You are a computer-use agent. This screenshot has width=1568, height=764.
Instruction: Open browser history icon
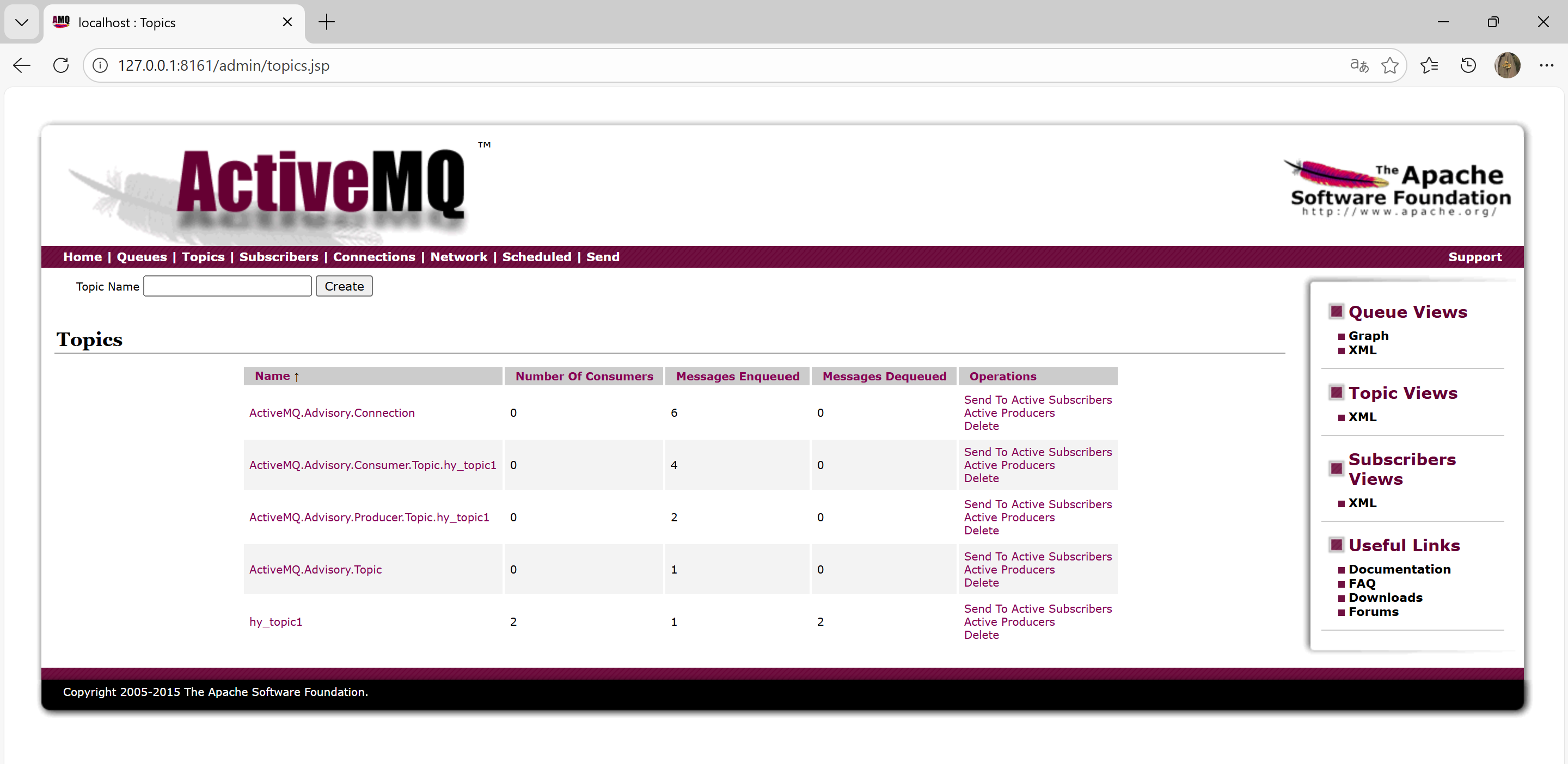pyautogui.click(x=1468, y=65)
